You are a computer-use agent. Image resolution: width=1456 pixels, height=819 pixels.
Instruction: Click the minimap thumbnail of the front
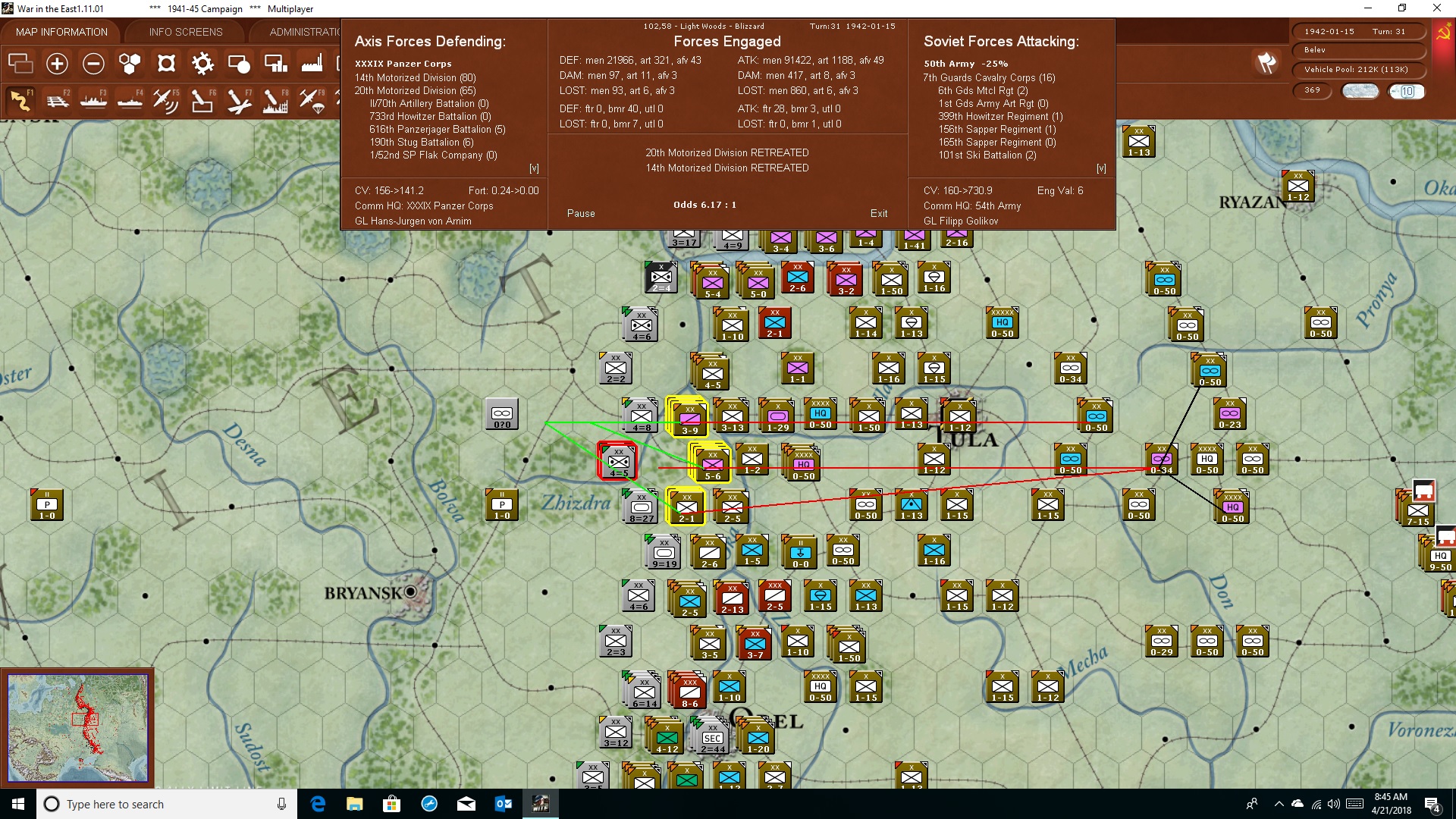pyautogui.click(x=77, y=728)
